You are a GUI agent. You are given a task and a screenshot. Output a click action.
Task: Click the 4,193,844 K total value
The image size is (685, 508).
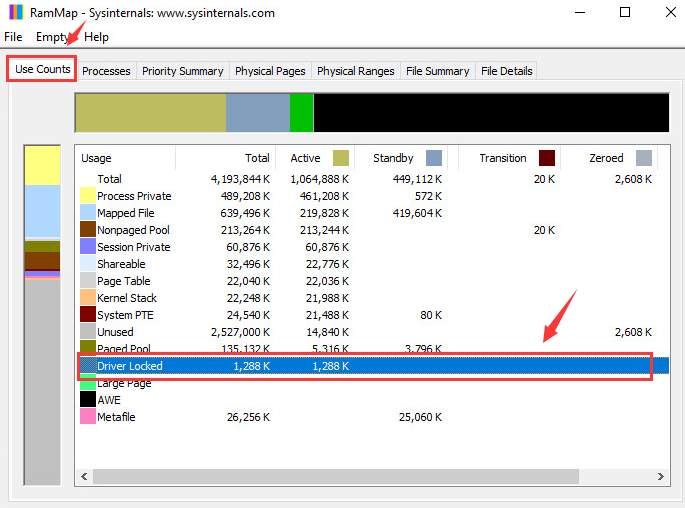[x=240, y=179]
